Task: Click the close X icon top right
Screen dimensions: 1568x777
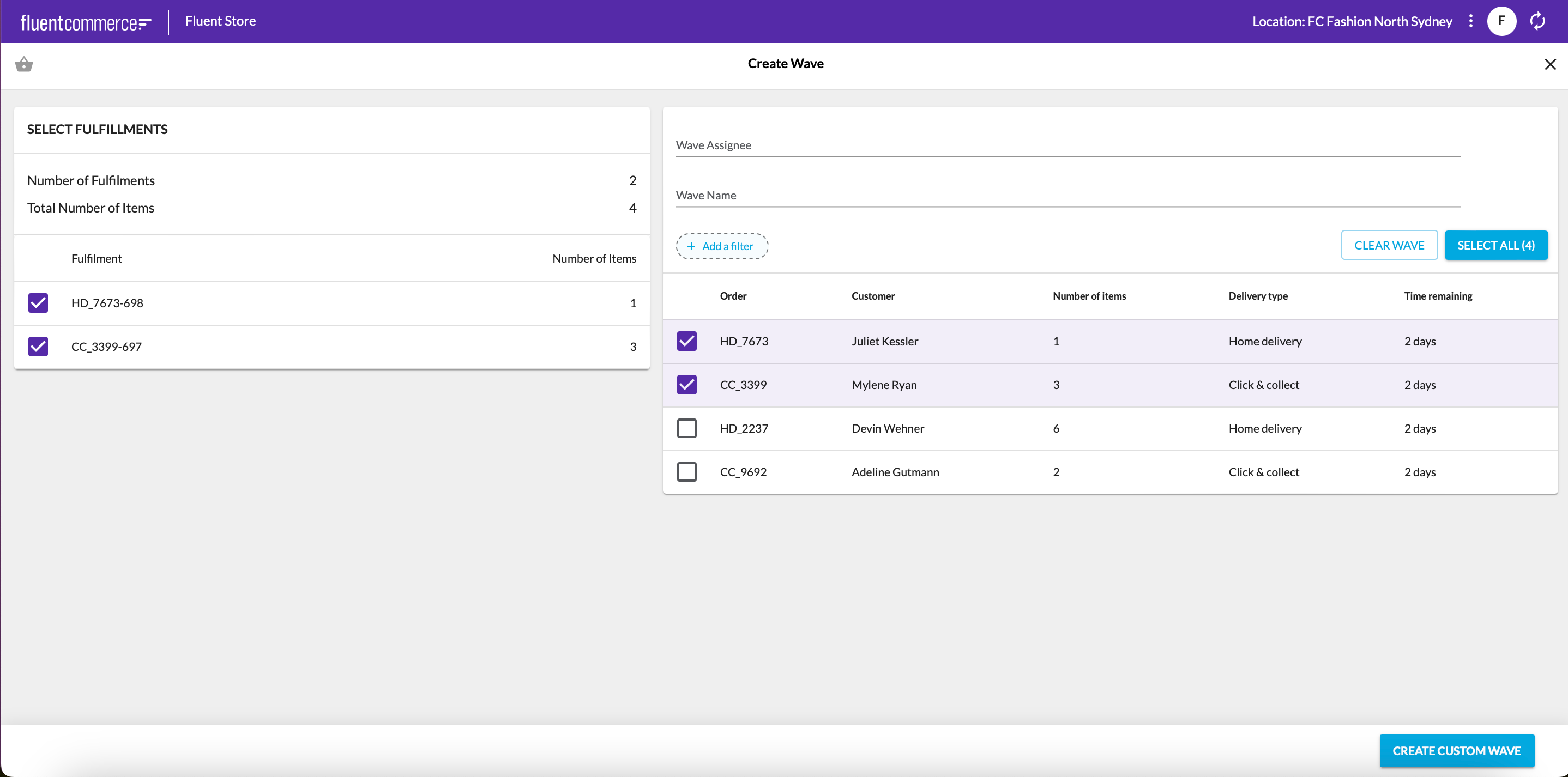Action: tap(1551, 63)
